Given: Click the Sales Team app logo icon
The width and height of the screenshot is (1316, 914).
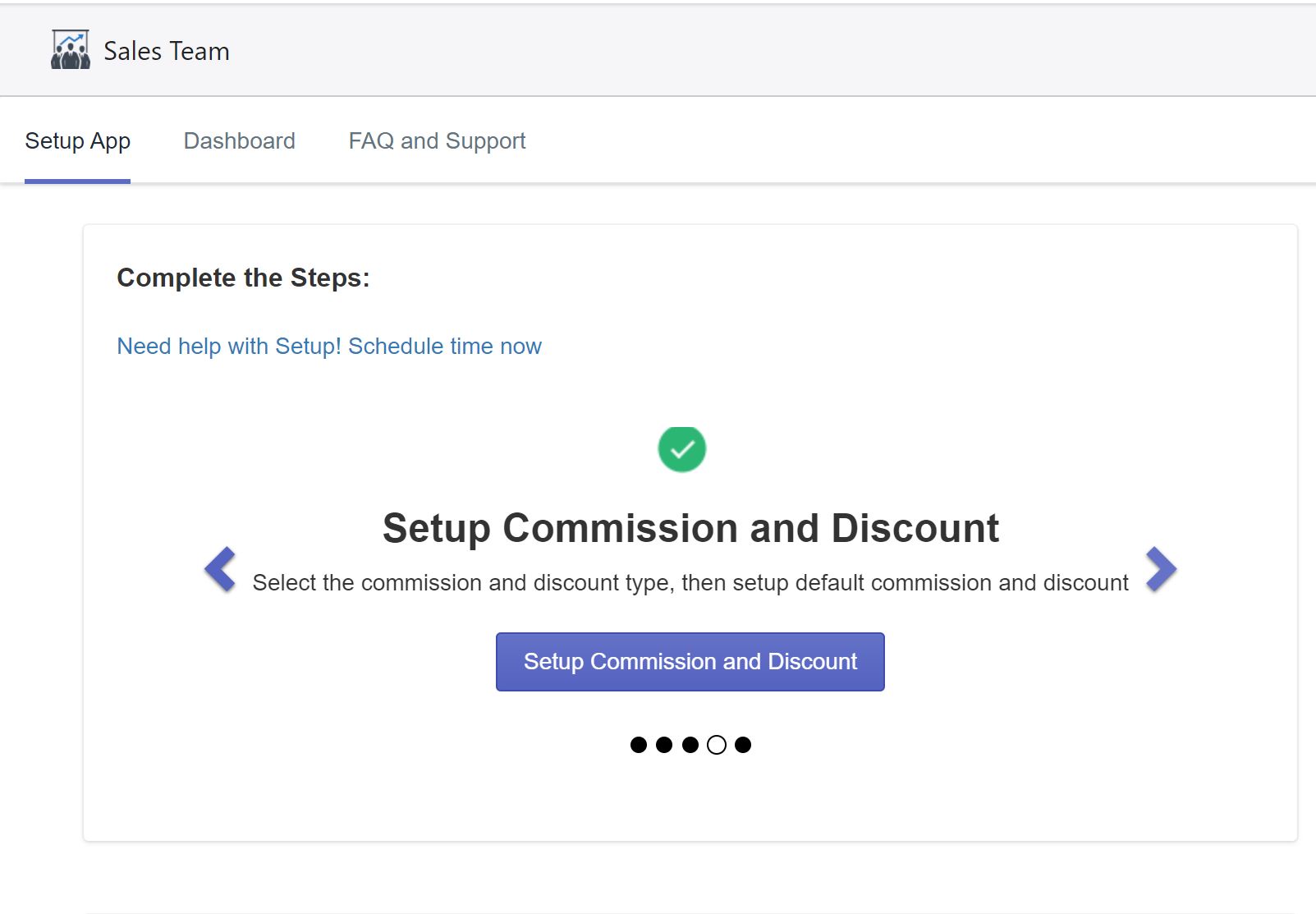Looking at the screenshot, I should [x=71, y=50].
